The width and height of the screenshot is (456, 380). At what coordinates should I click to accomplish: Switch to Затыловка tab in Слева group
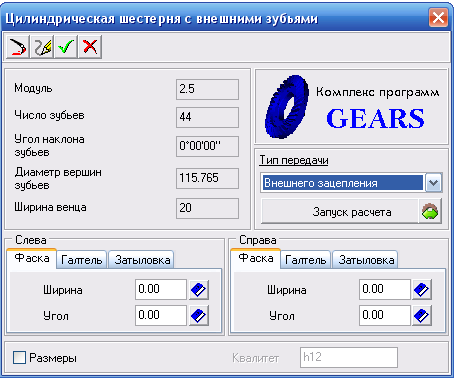click(142, 260)
